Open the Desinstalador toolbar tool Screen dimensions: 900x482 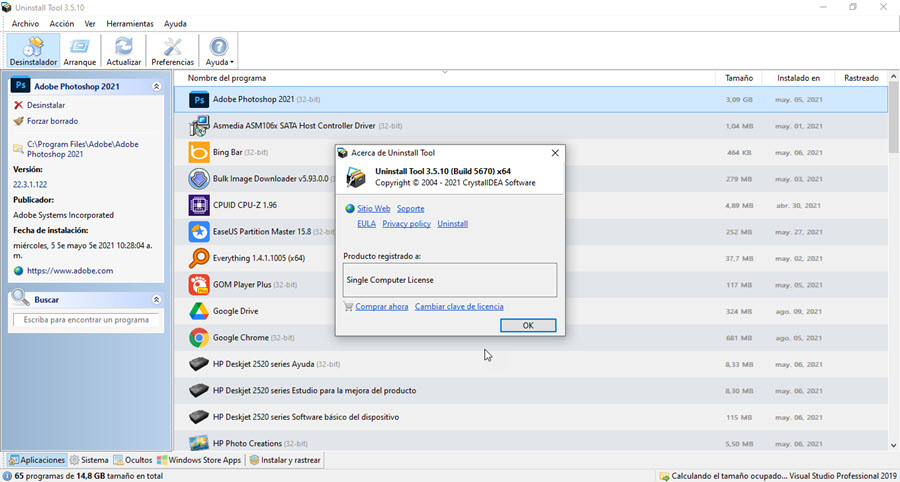[x=33, y=50]
